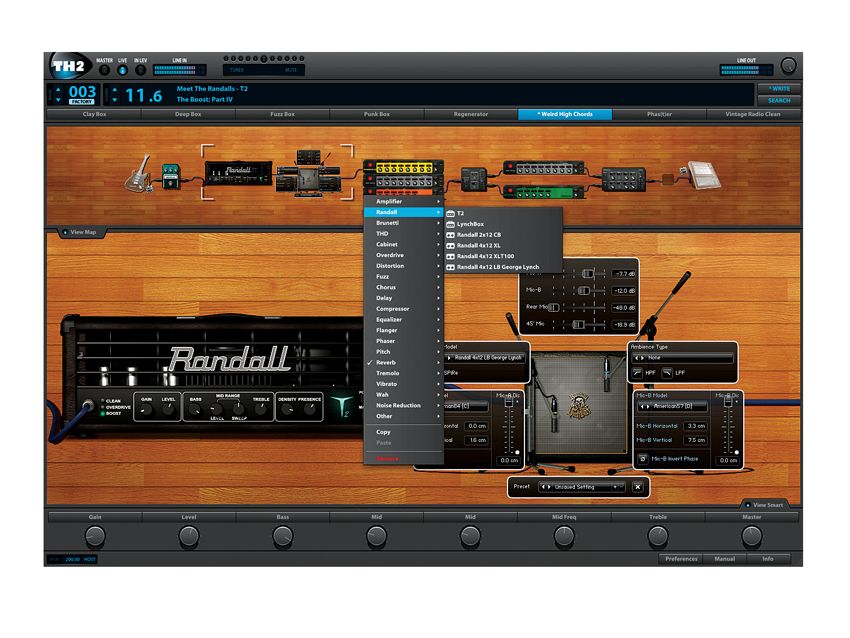Select the mixer module in signal chain
The height and width of the screenshot is (638, 850).
(x=623, y=179)
